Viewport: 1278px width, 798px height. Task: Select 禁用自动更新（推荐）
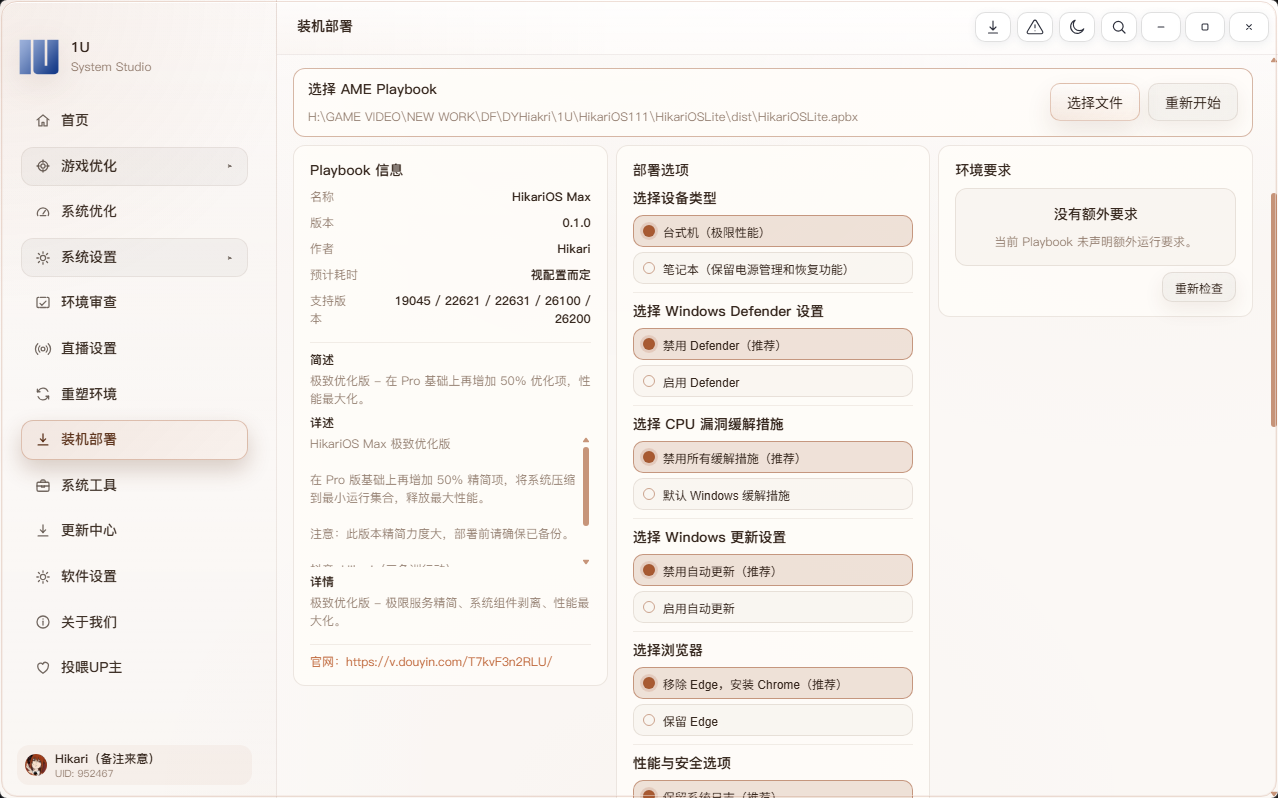tap(773, 571)
